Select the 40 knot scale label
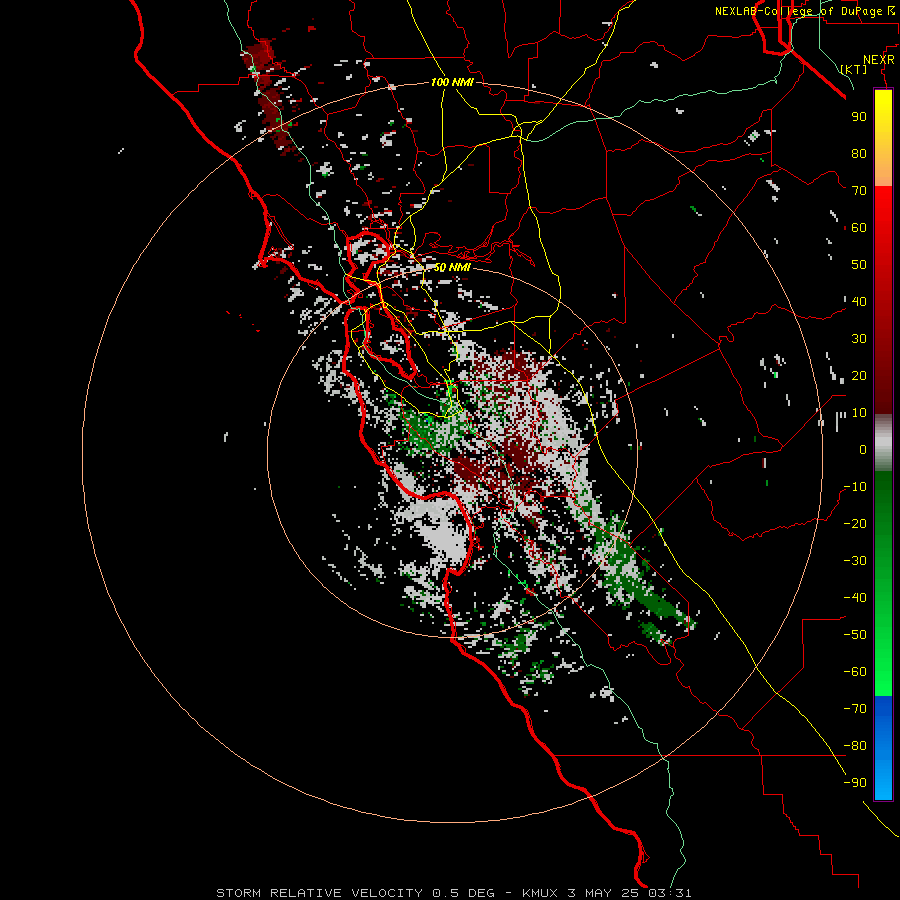Image resolution: width=900 pixels, height=900 pixels. (x=859, y=301)
